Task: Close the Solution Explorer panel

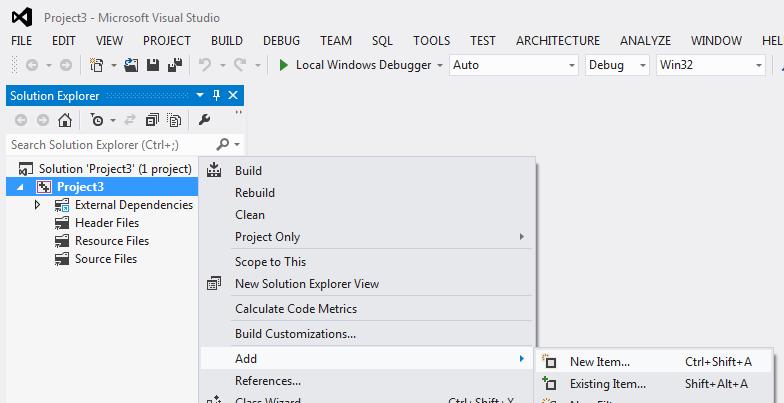Action: pyautogui.click(x=233, y=96)
